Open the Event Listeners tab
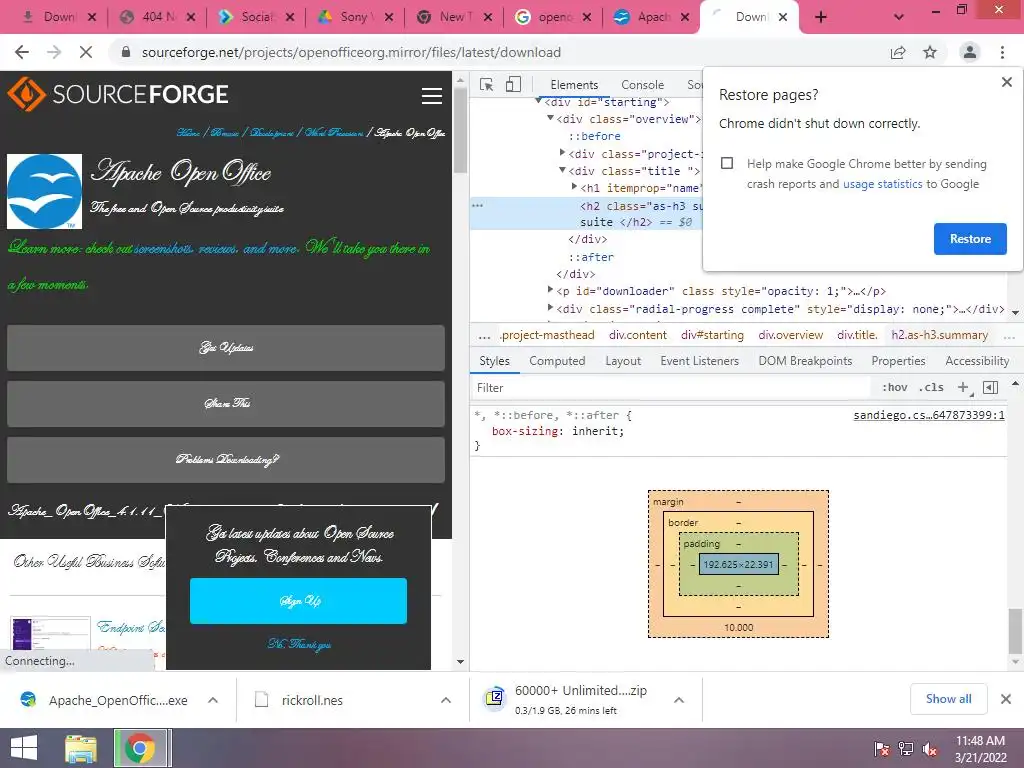1024x768 pixels. click(699, 361)
